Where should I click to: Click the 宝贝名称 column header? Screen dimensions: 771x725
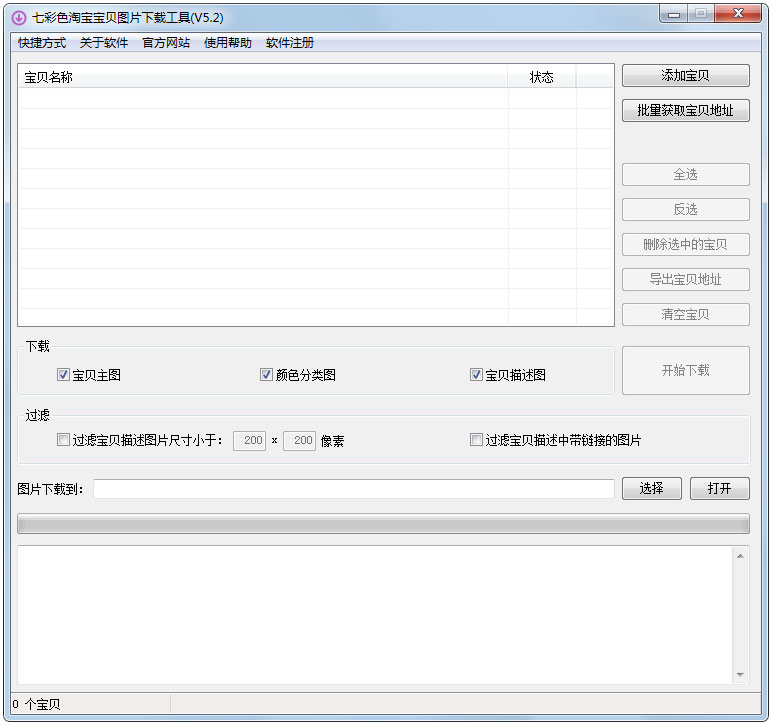[262, 77]
